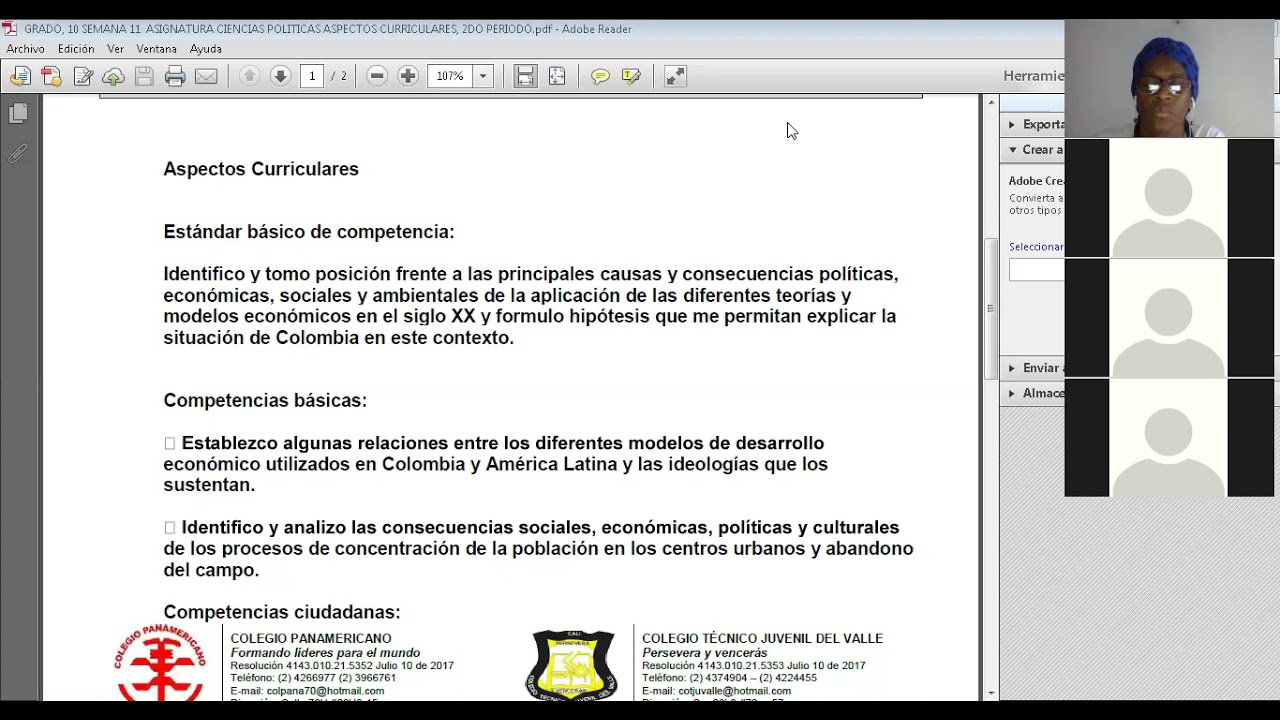Image resolution: width=1280 pixels, height=720 pixels.
Task: Go to next page with down arrow
Action: pyautogui.click(x=280, y=76)
